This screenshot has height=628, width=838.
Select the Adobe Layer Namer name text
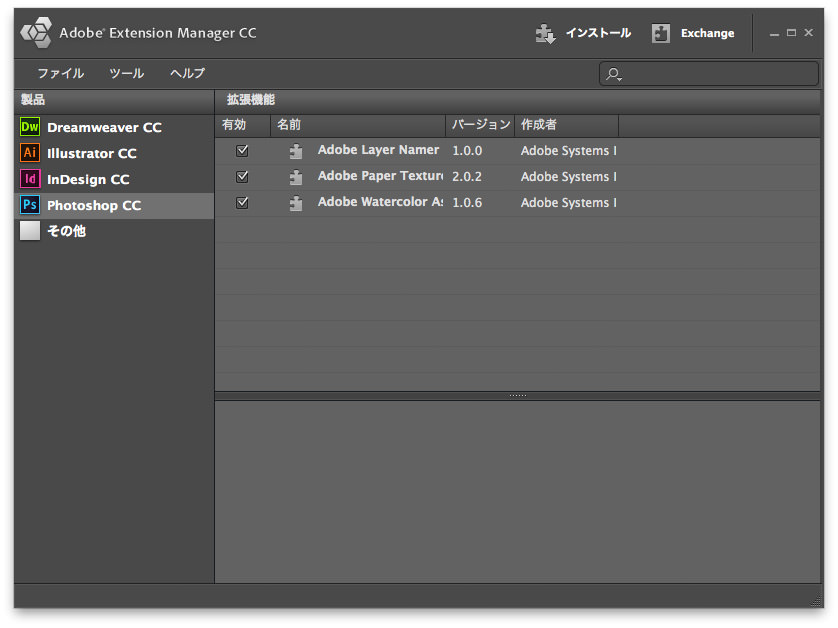coord(378,150)
